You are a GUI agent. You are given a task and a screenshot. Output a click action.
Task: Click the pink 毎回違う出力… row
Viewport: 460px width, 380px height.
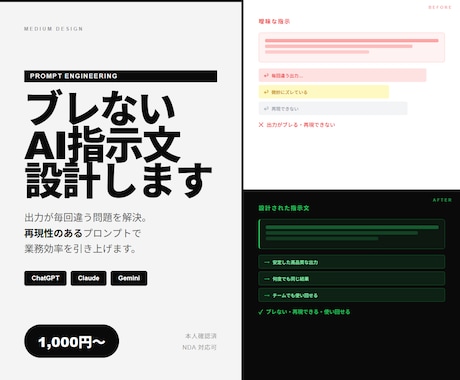click(342, 75)
